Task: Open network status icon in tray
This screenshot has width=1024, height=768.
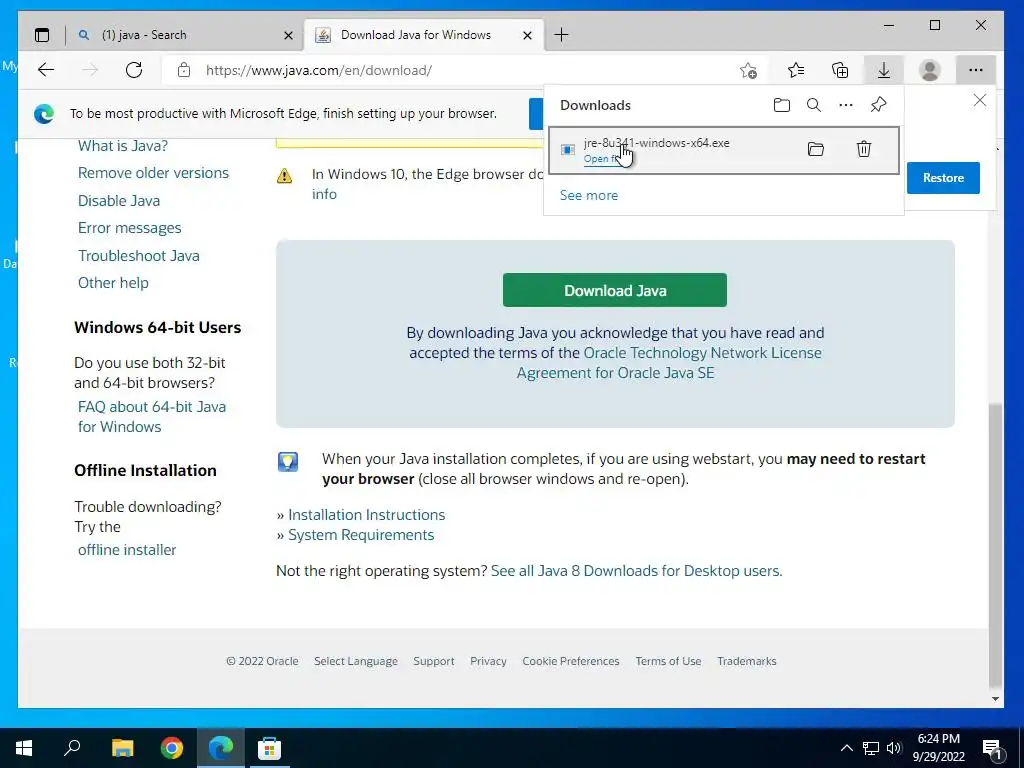Action: (871, 748)
